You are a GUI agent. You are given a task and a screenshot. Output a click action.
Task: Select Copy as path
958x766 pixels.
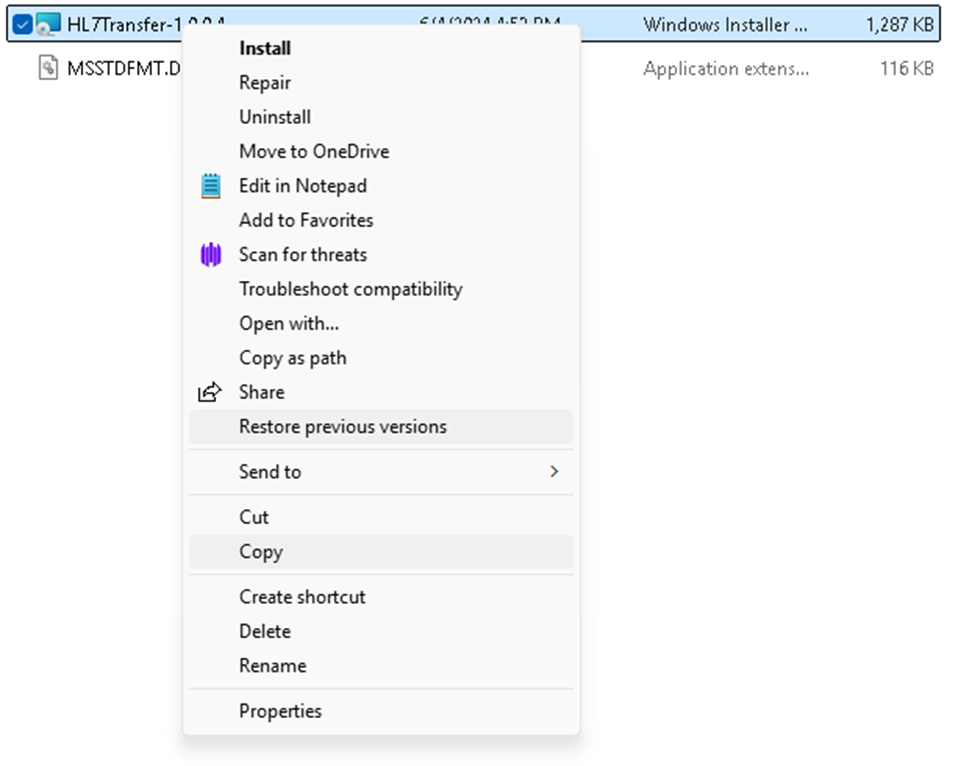[x=293, y=358]
